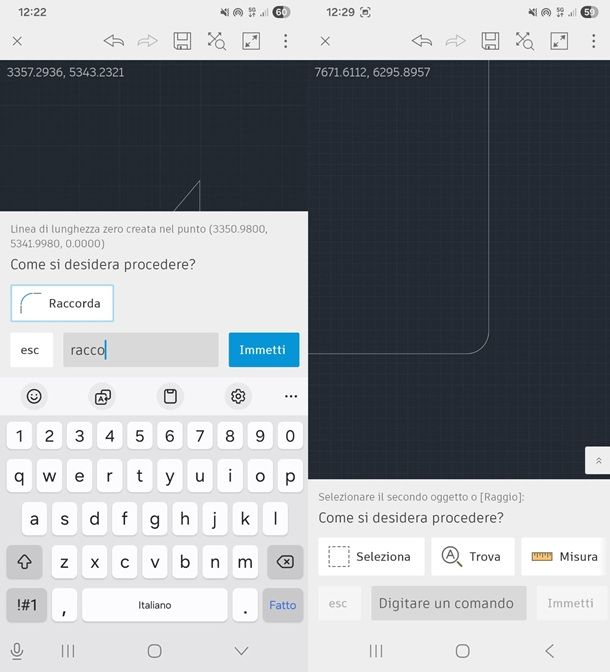Focus the 'Digitare un comando' field
610x672 pixels.
(448, 603)
